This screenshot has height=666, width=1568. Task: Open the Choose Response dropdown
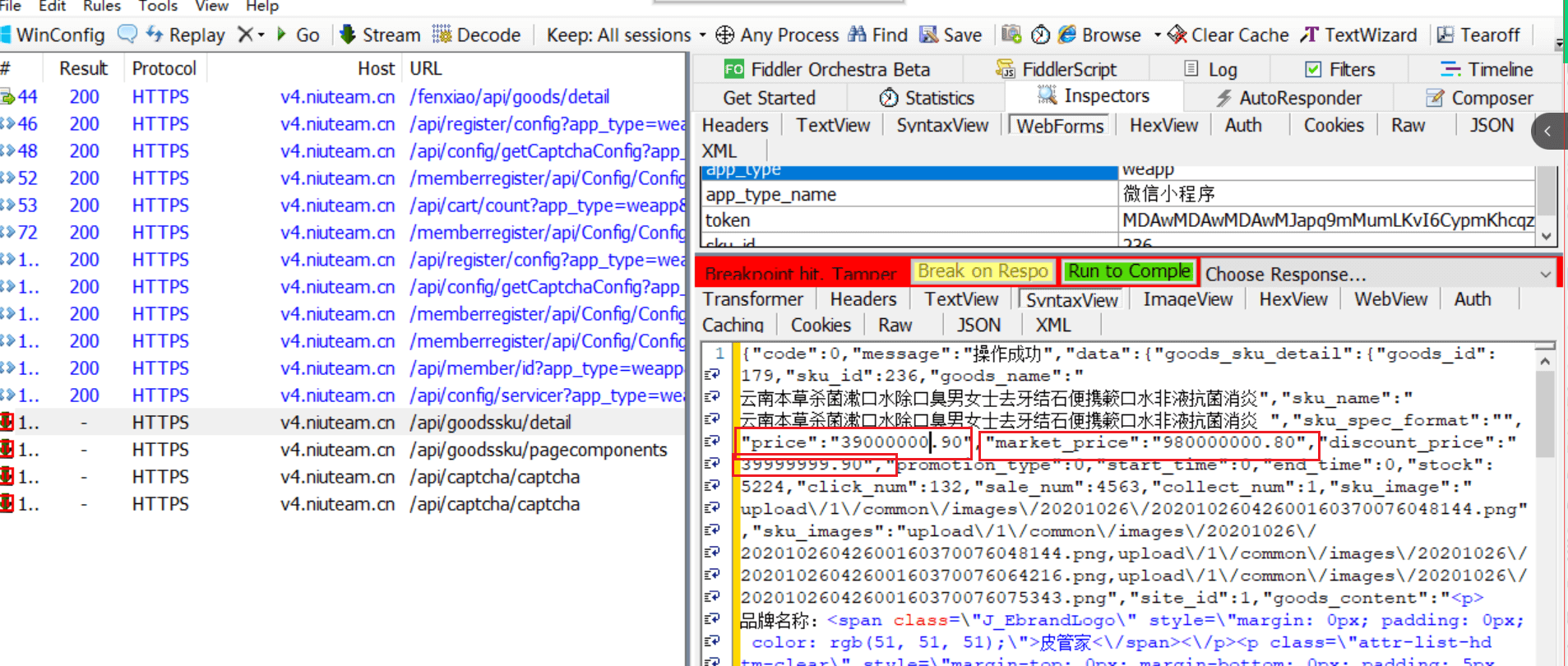pyautogui.click(x=1379, y=274)
